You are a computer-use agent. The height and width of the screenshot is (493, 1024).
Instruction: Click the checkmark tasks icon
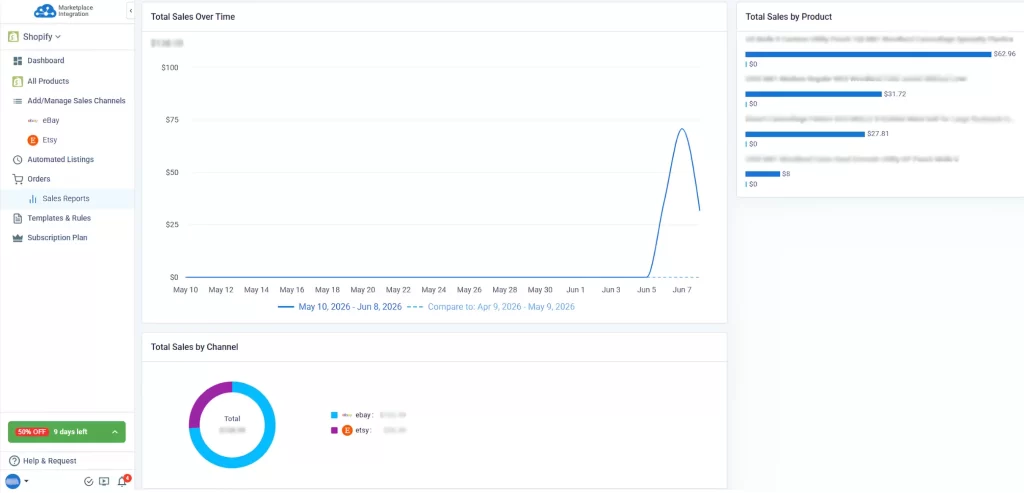click(x=89, y=482)
